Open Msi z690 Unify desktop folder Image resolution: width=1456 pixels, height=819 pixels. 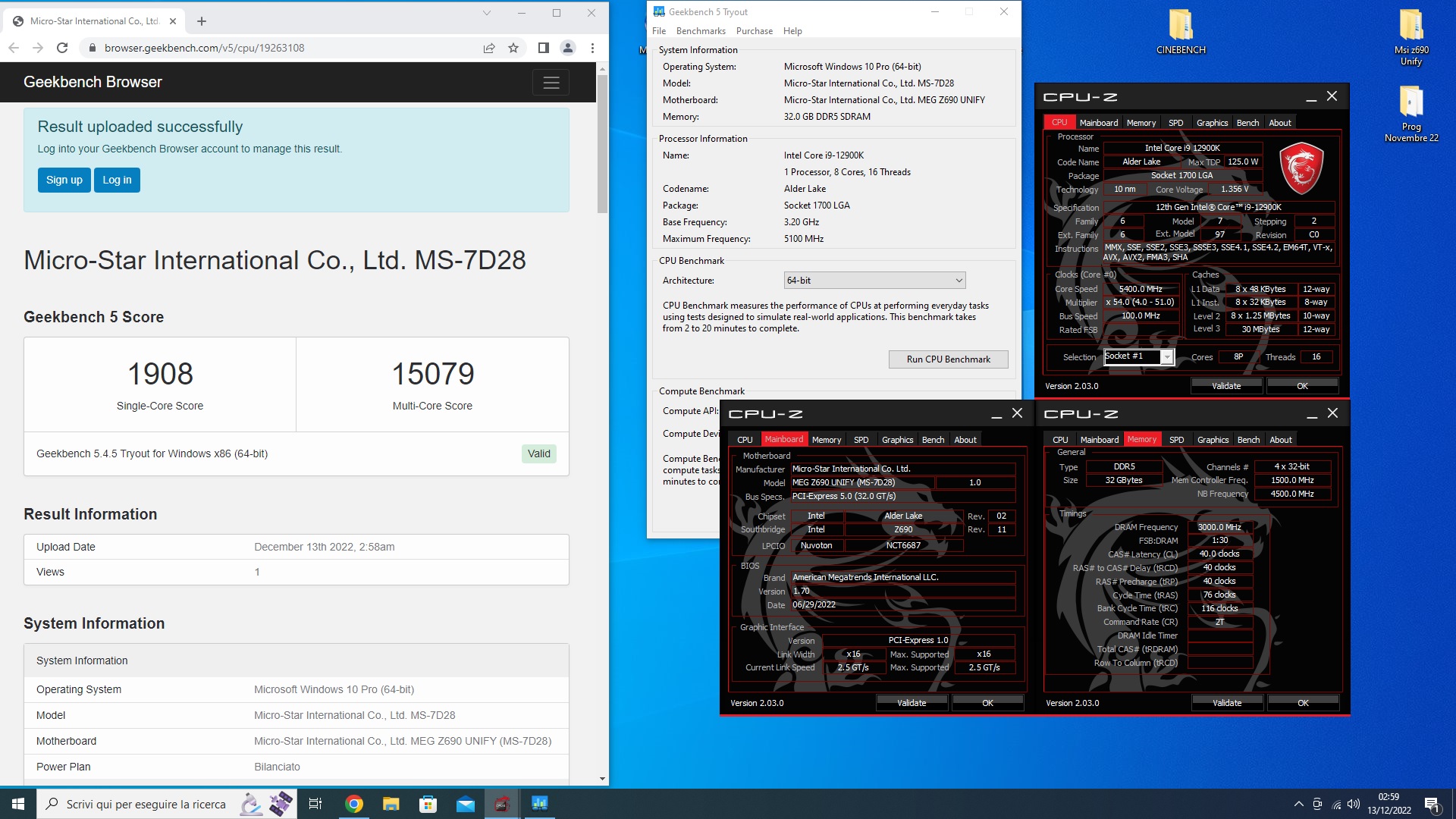coord(1411,37)
